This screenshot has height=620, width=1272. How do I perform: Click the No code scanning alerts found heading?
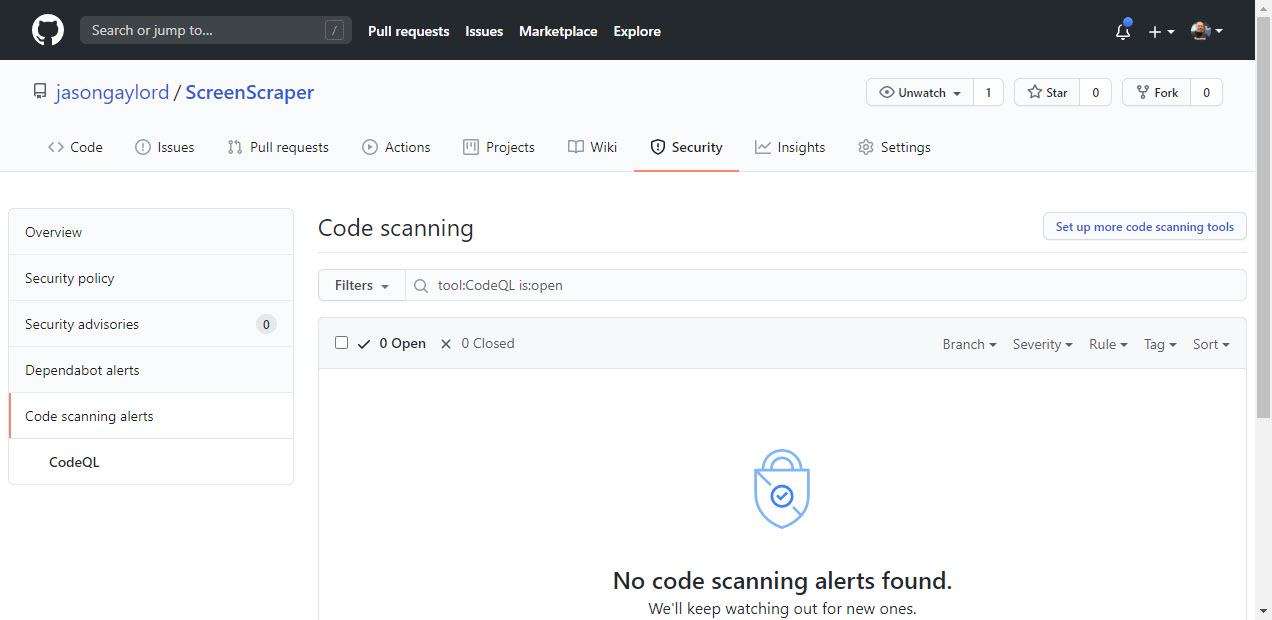(x=782, y=580)
